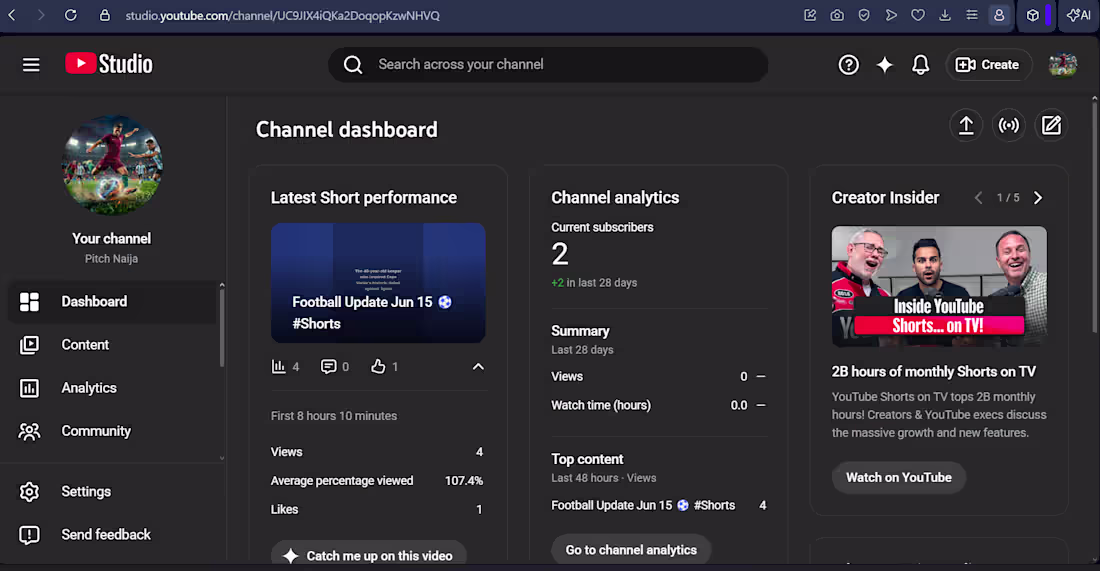Open the account avatar in header
Viewport: 1100px width, 571px height.
1062,65
